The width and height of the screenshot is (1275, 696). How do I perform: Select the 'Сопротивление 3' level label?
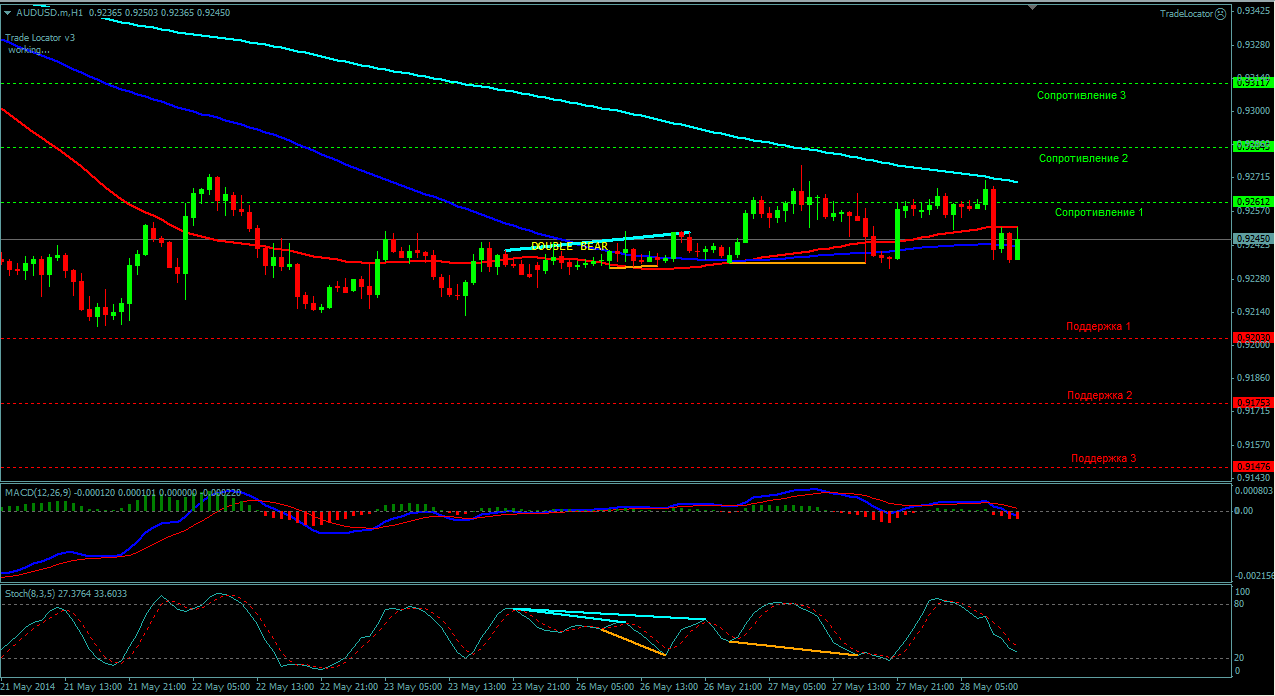click(x=1081, y=95)
